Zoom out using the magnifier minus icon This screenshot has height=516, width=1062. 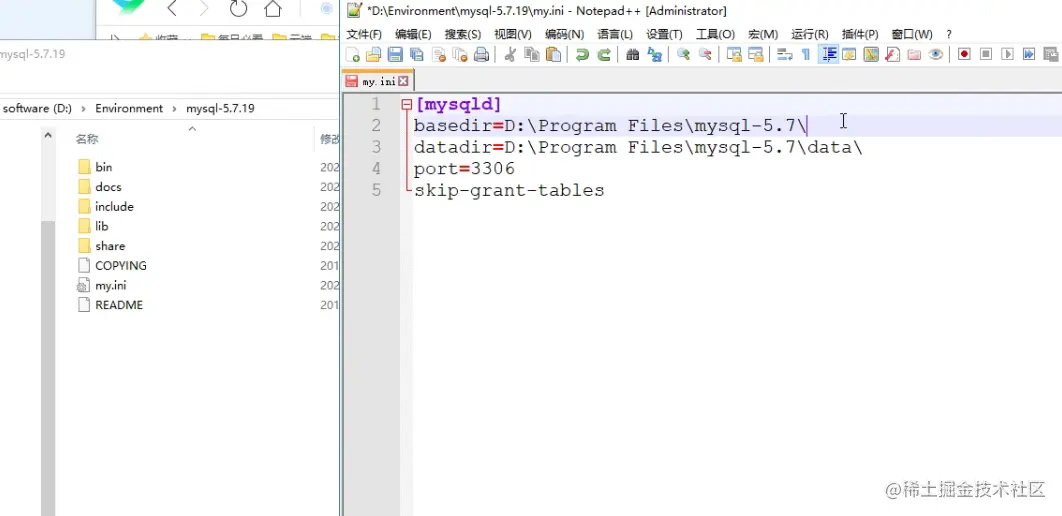pyautogui.click(x=705, y=55)
